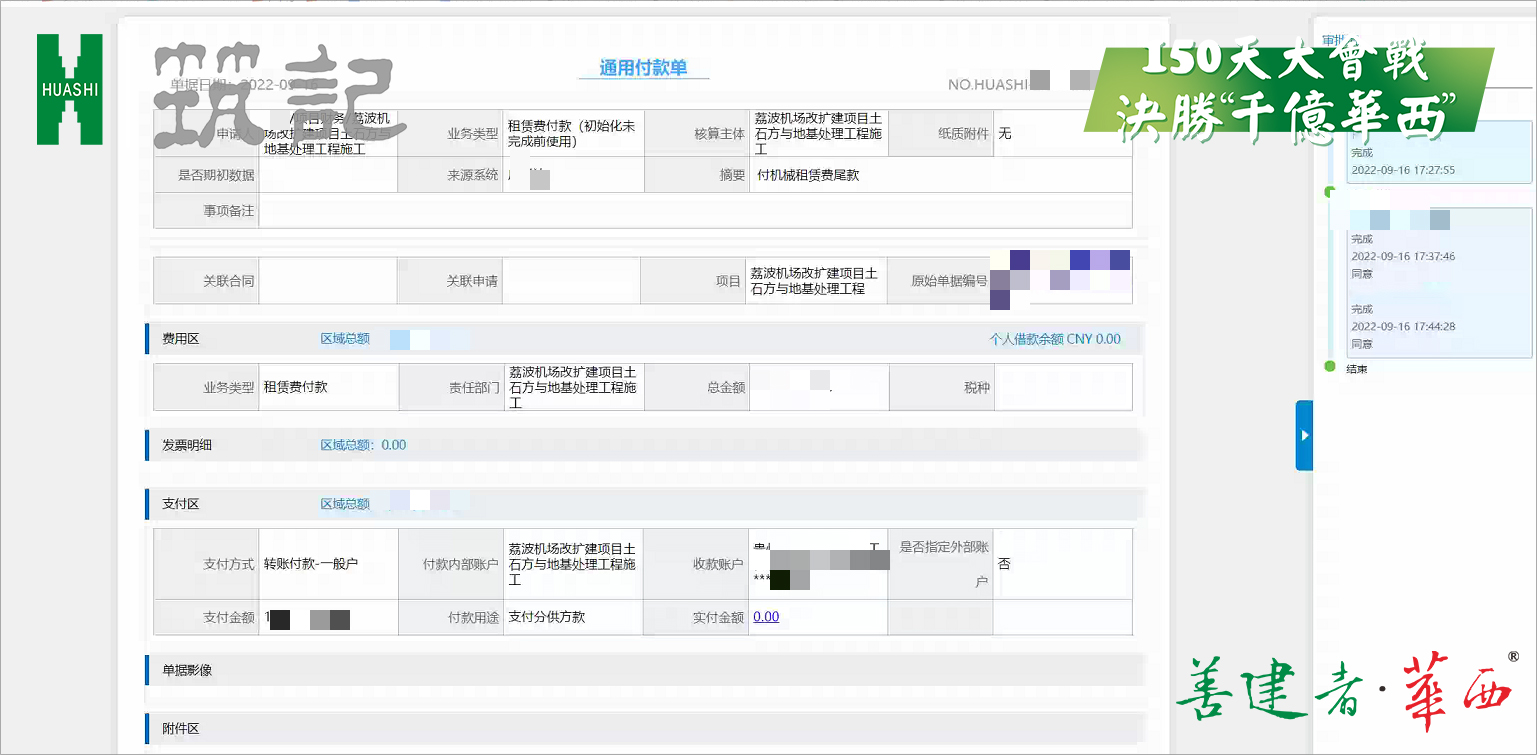Click the 税种 empty field
1537x755 pixels.
(x=1062, y=387)
